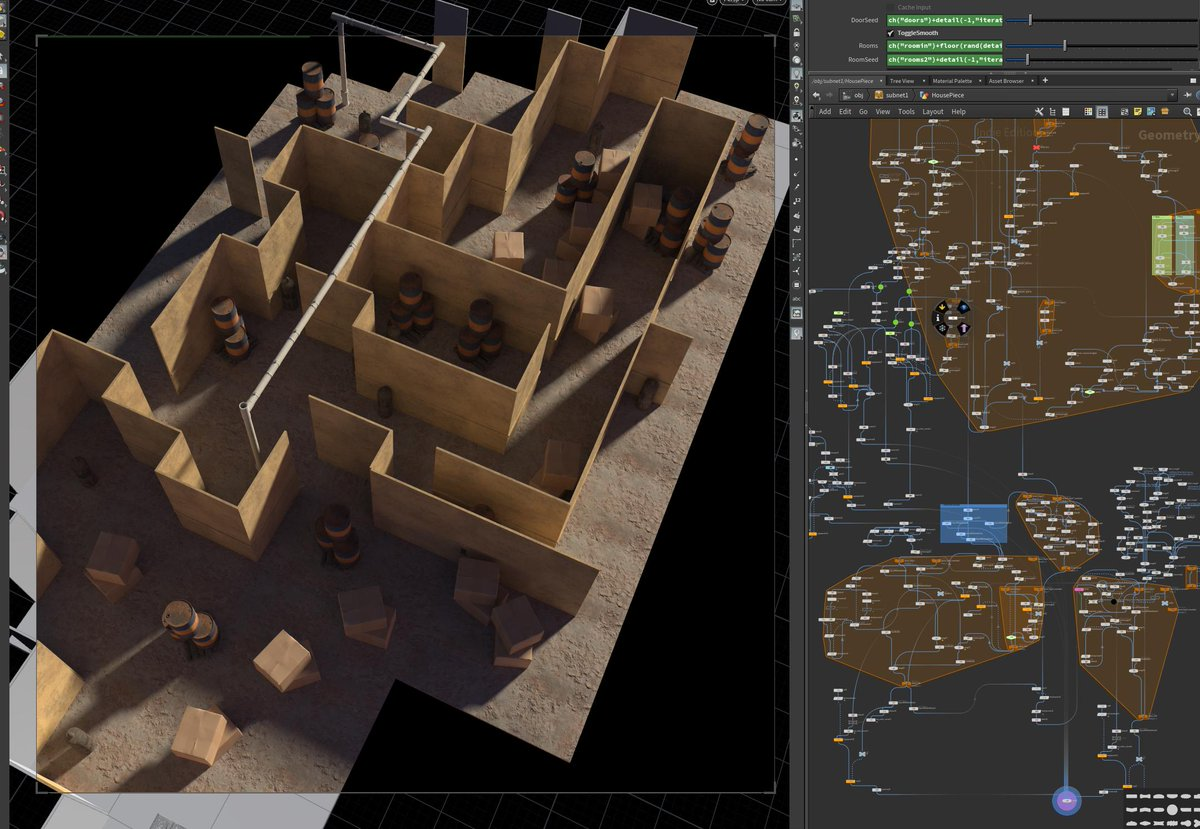
Task: Select the purple output node at network bottom
Action: (1067, 801)
